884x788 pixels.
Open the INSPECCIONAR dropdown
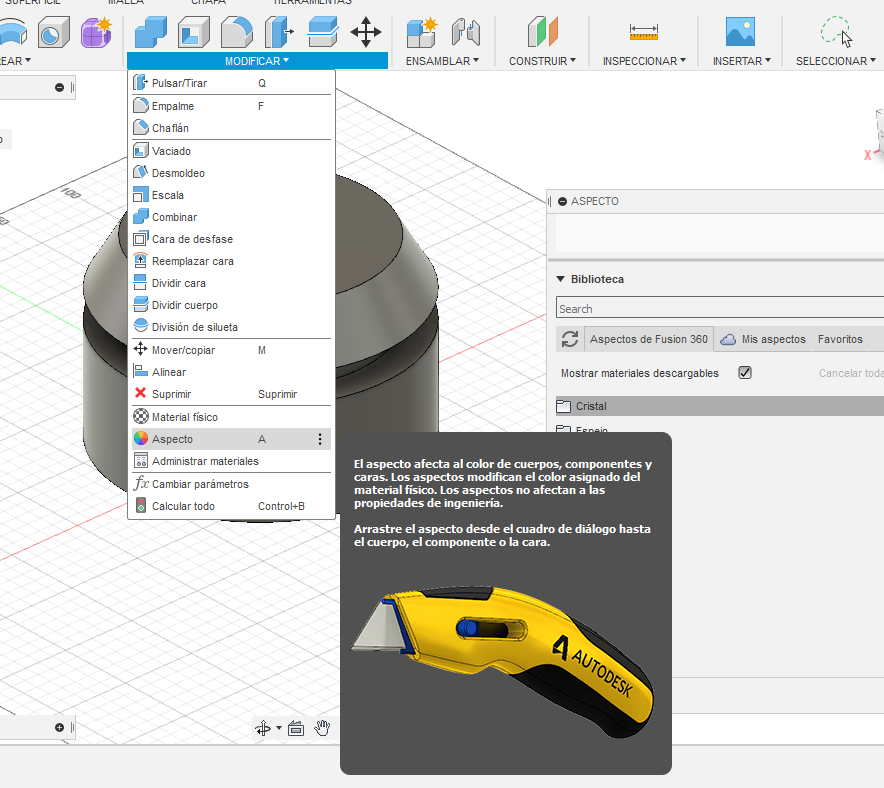point(644,61)
